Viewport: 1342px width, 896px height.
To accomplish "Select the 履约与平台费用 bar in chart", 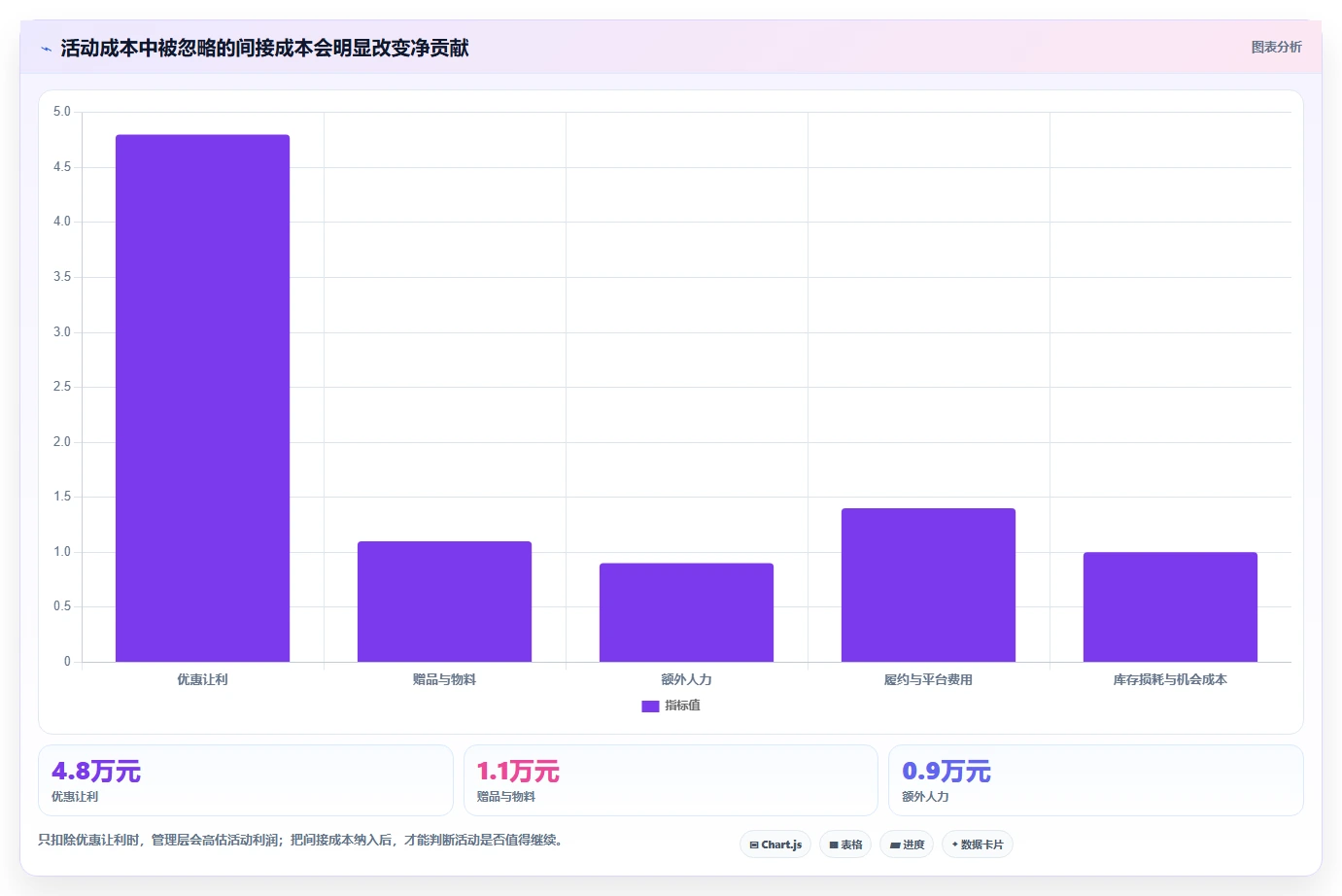I will [928, 585].
